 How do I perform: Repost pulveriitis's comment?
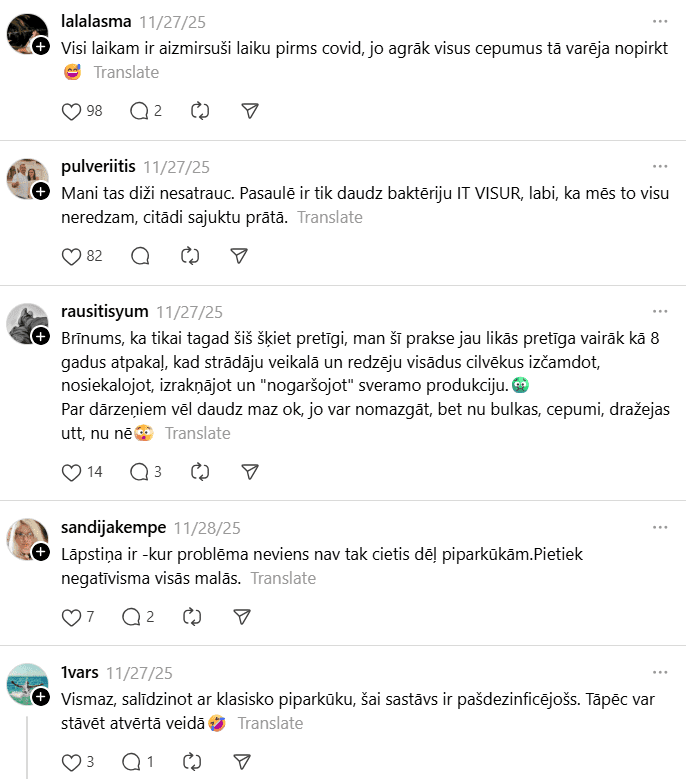pos(190,256)
